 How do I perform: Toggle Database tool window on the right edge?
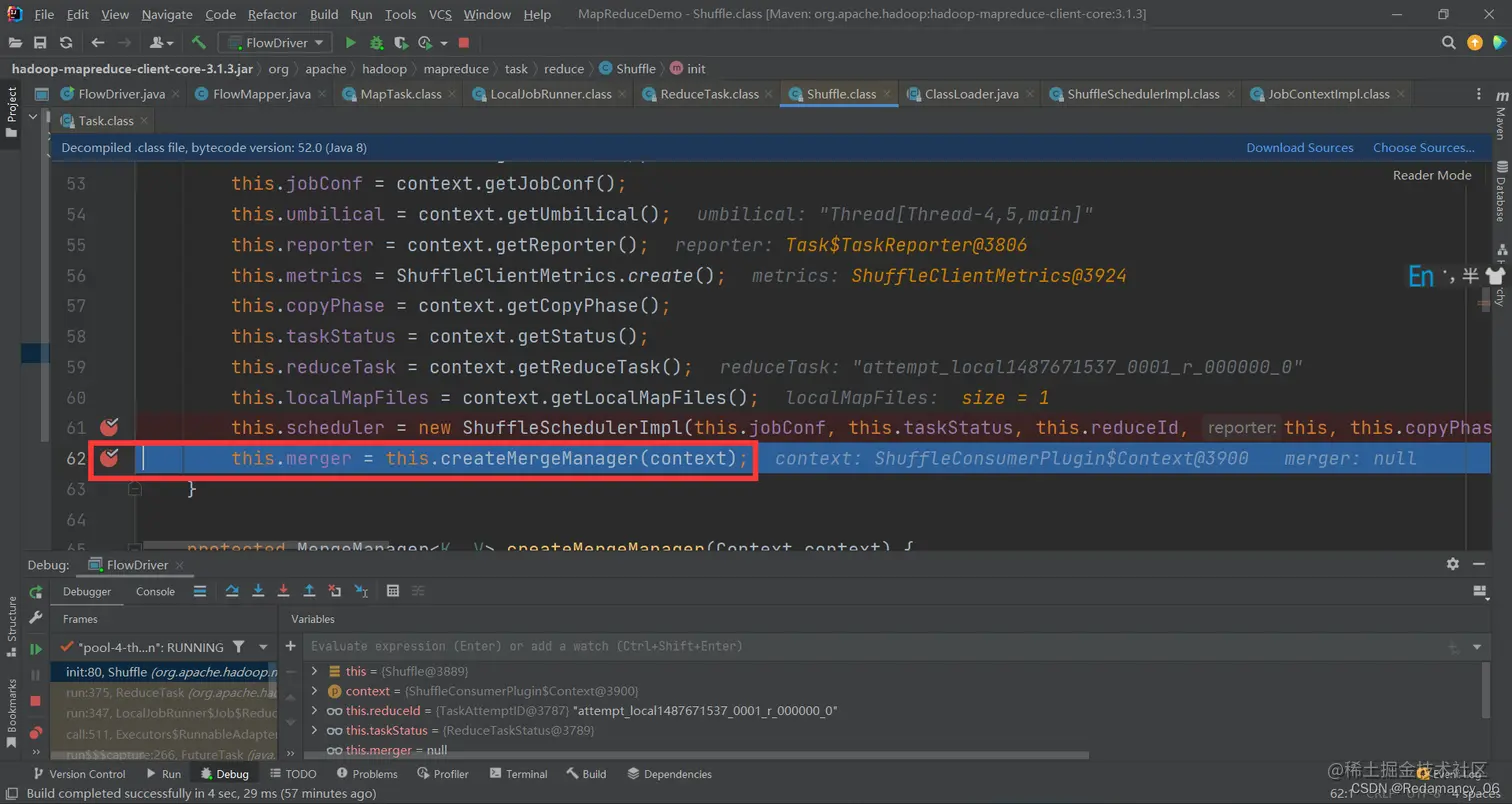pyautogui.click(x=1501, y=191)
